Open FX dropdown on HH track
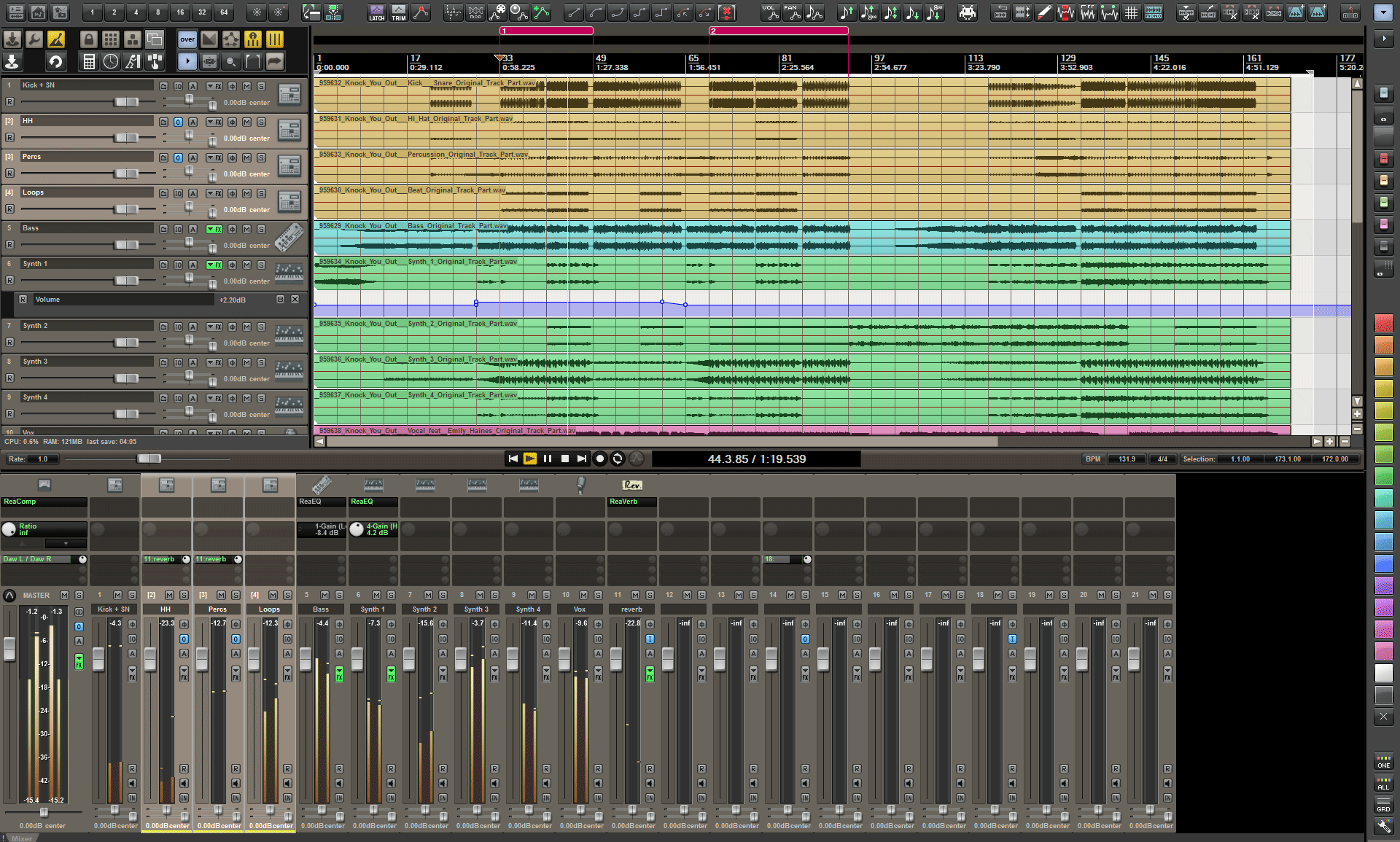 pos(214,122)
